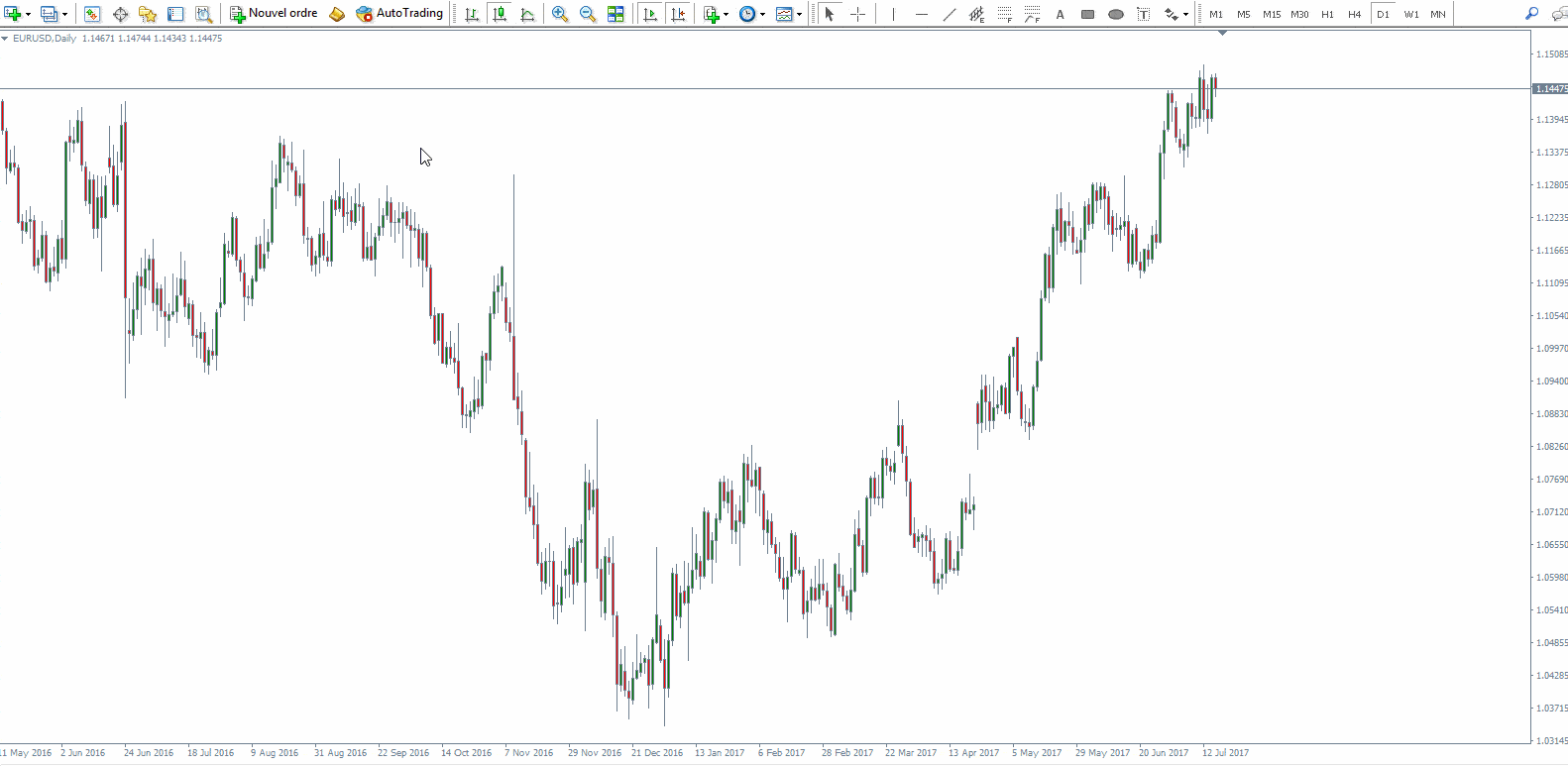Expand the indicators list dropdown arrow
The height and width of the screenshot is (766, 1568).
tap(726, 14)
